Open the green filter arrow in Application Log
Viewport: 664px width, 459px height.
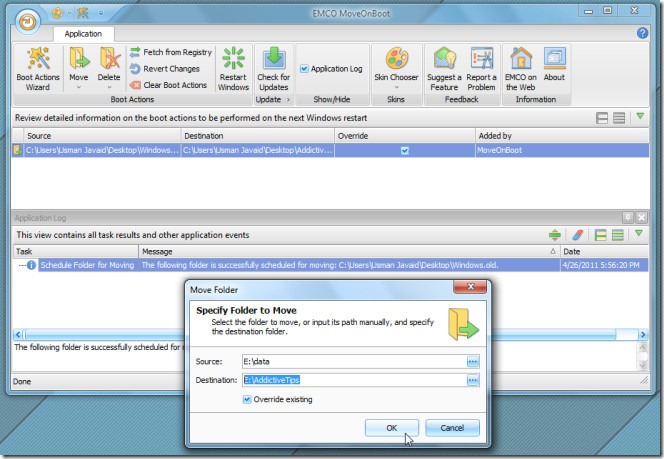(639, 233)
